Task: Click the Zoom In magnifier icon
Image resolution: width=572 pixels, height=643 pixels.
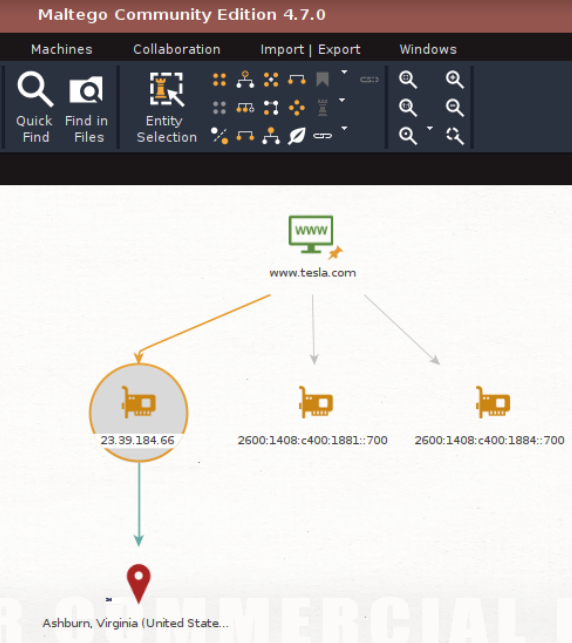Action: [x=455, y=80]
